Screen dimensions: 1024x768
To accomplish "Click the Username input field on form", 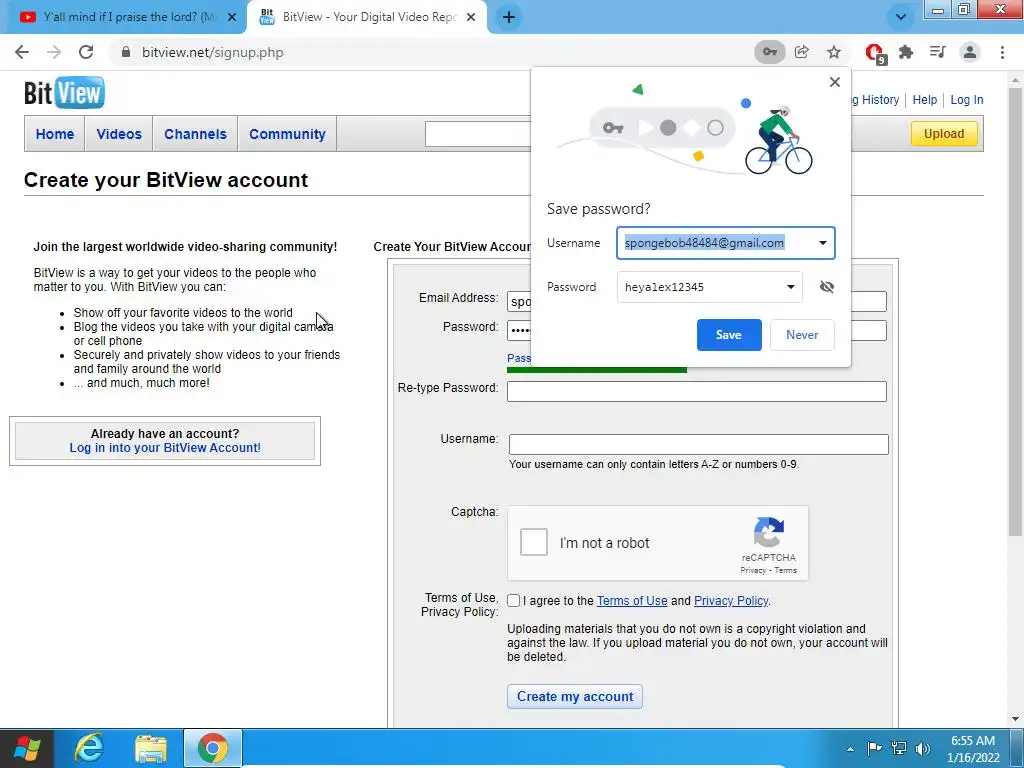I will tap(699, 444).
